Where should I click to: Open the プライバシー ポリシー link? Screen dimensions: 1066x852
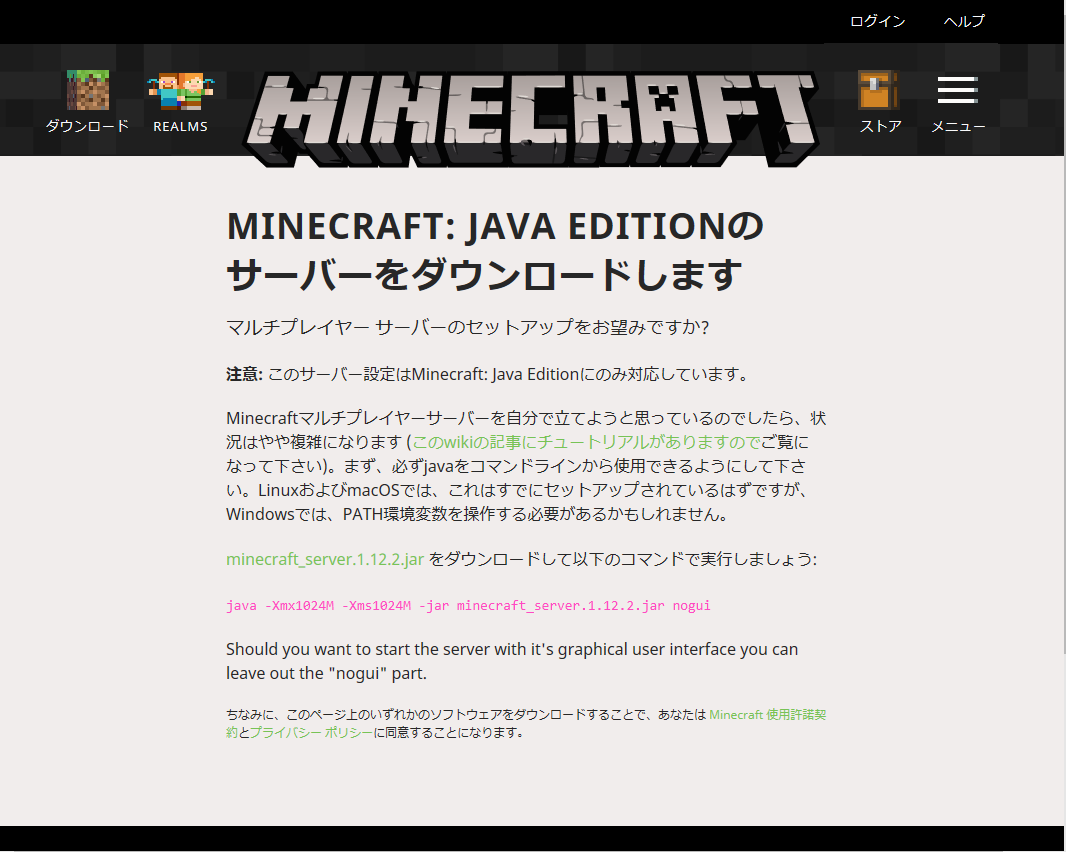(311, 732)
